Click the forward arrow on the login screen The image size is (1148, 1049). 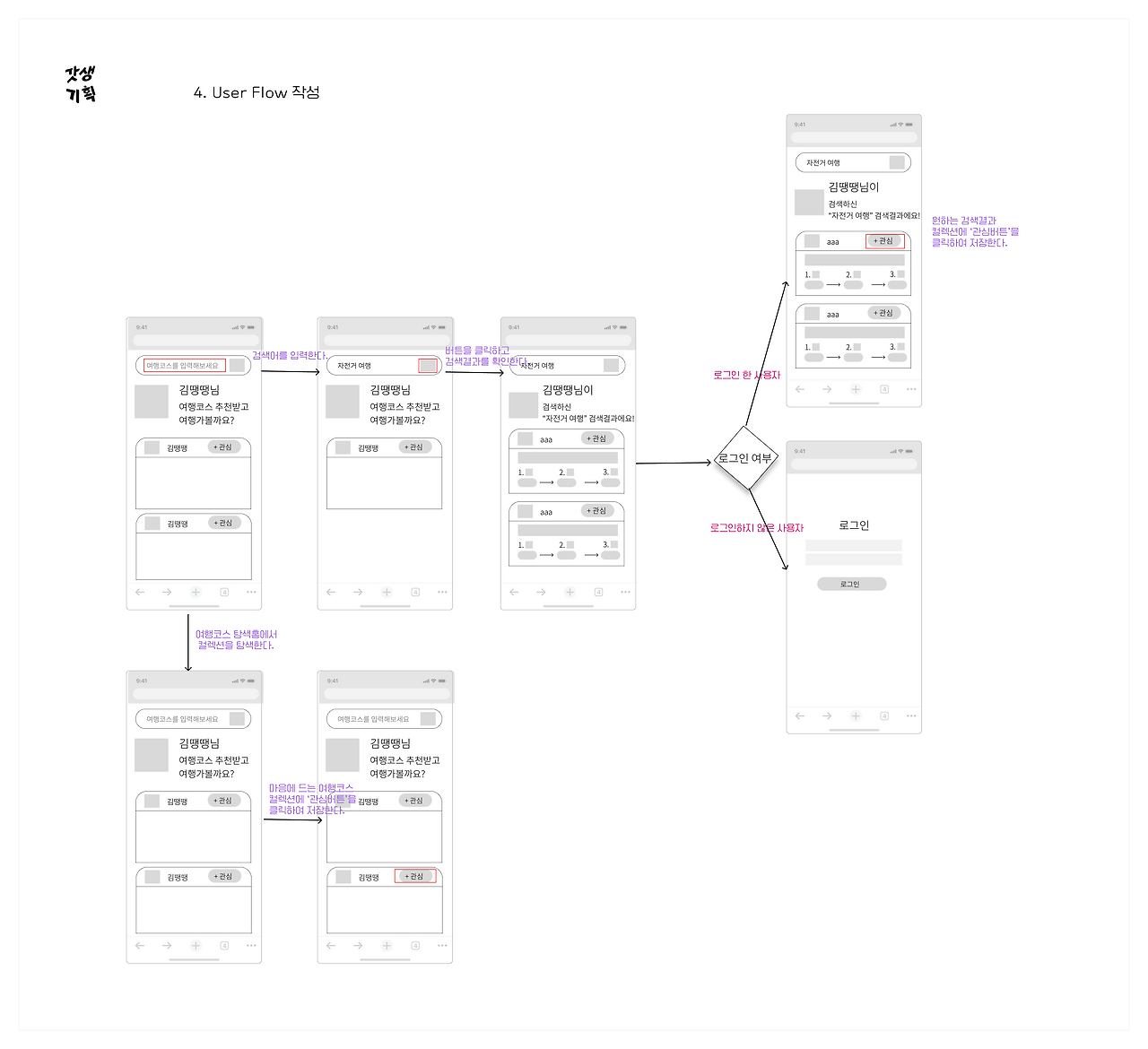pyautogui.click(x=827, y=715)
